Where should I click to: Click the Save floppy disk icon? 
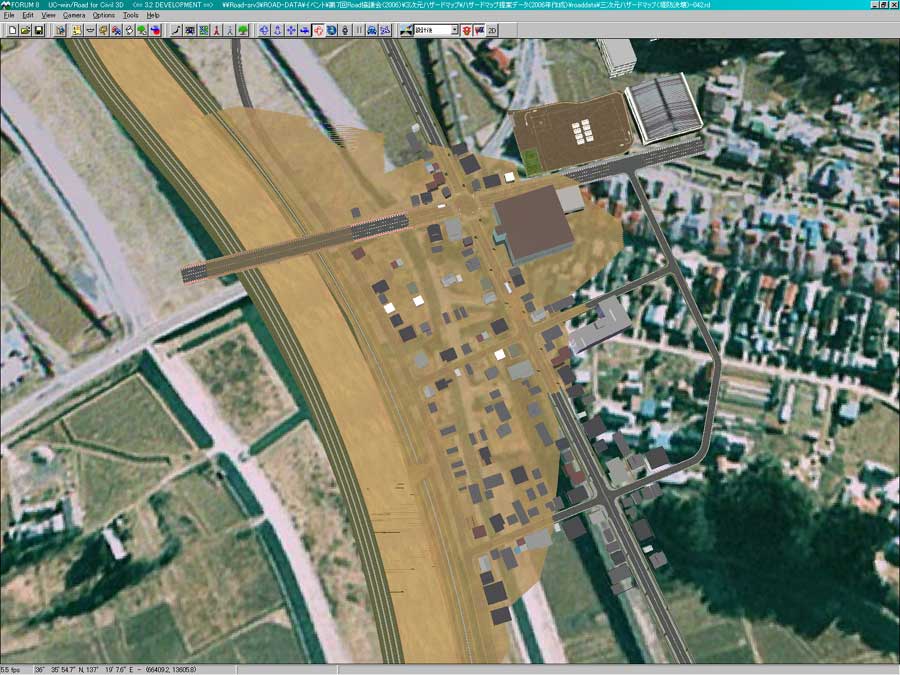coord(38,30)
